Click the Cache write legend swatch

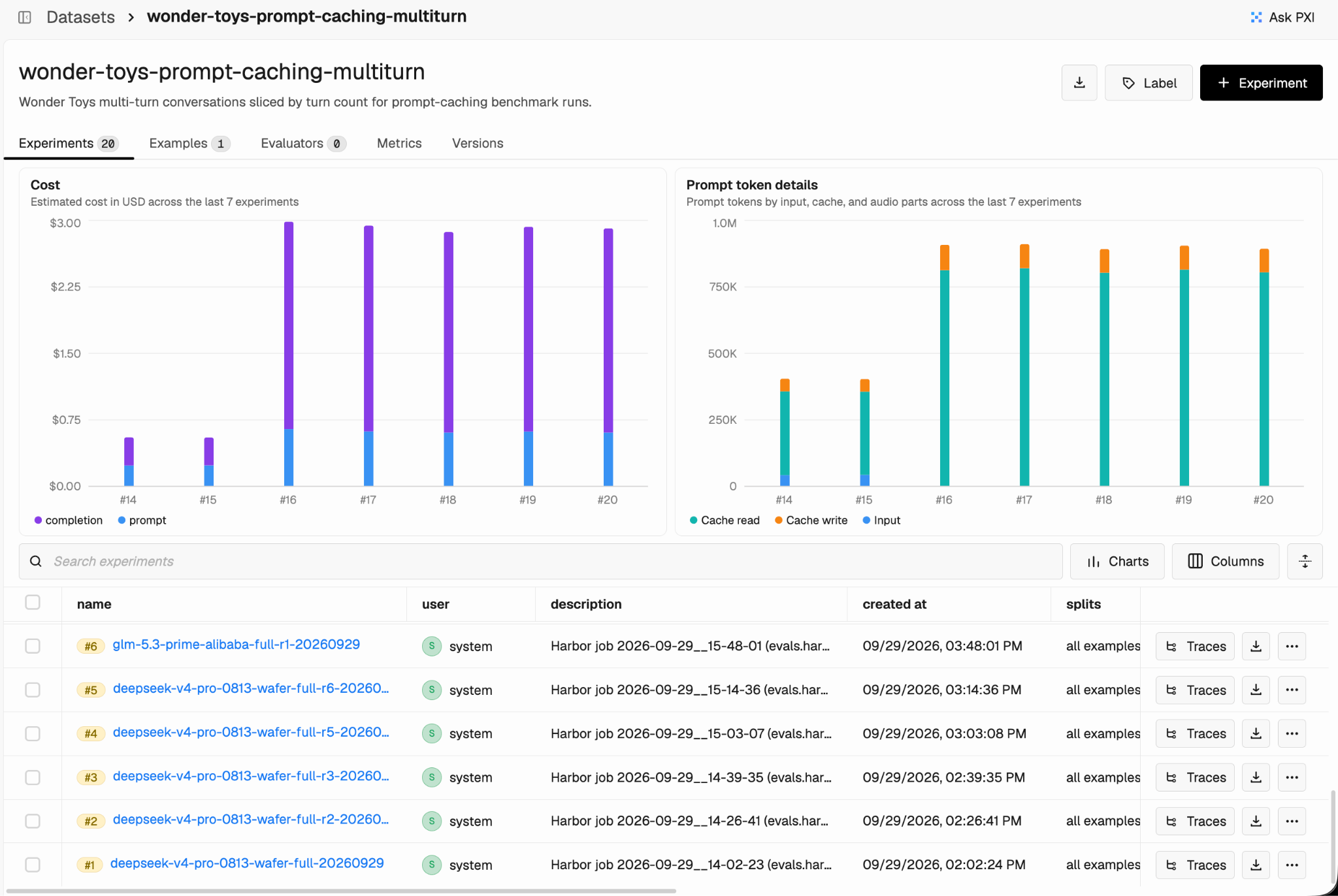tap(779, 520)
